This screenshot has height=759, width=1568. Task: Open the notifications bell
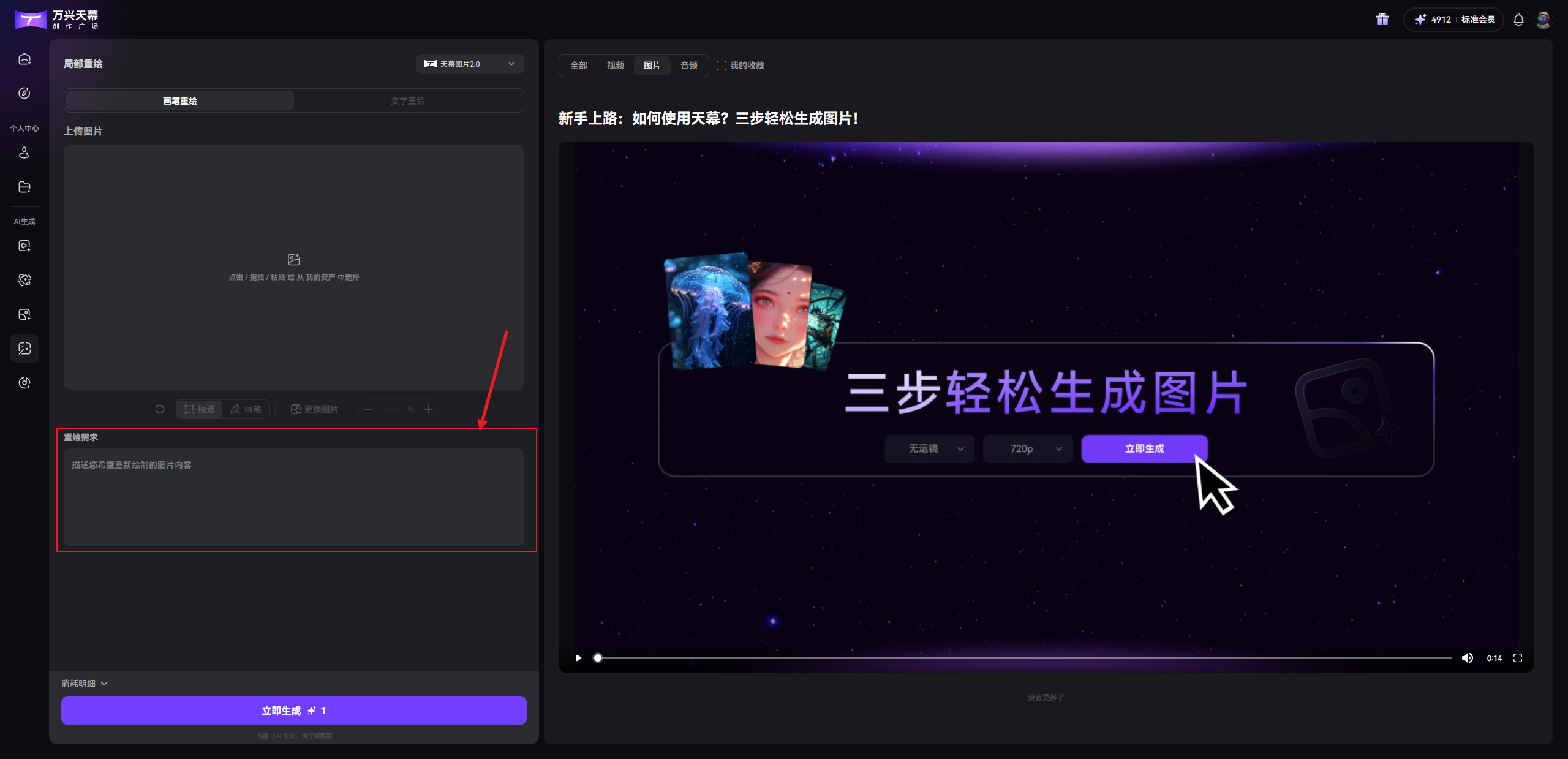point(1518,19)
